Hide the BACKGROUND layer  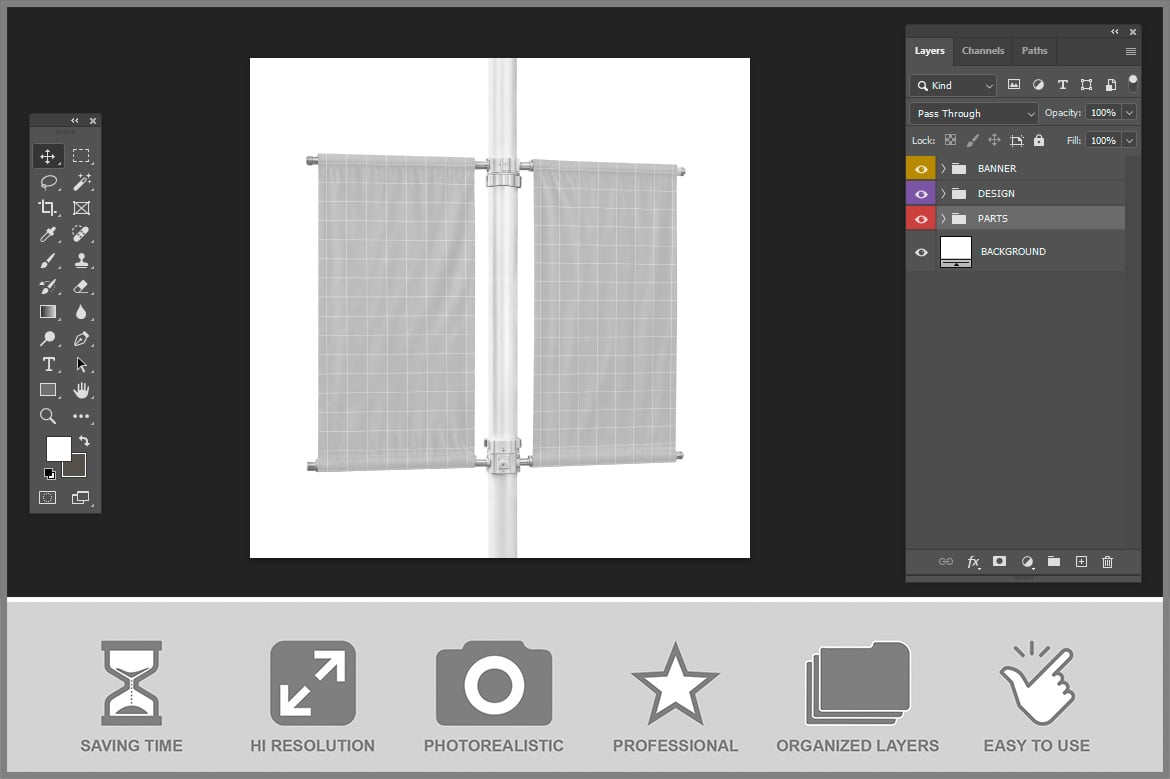tap(921, 252)
